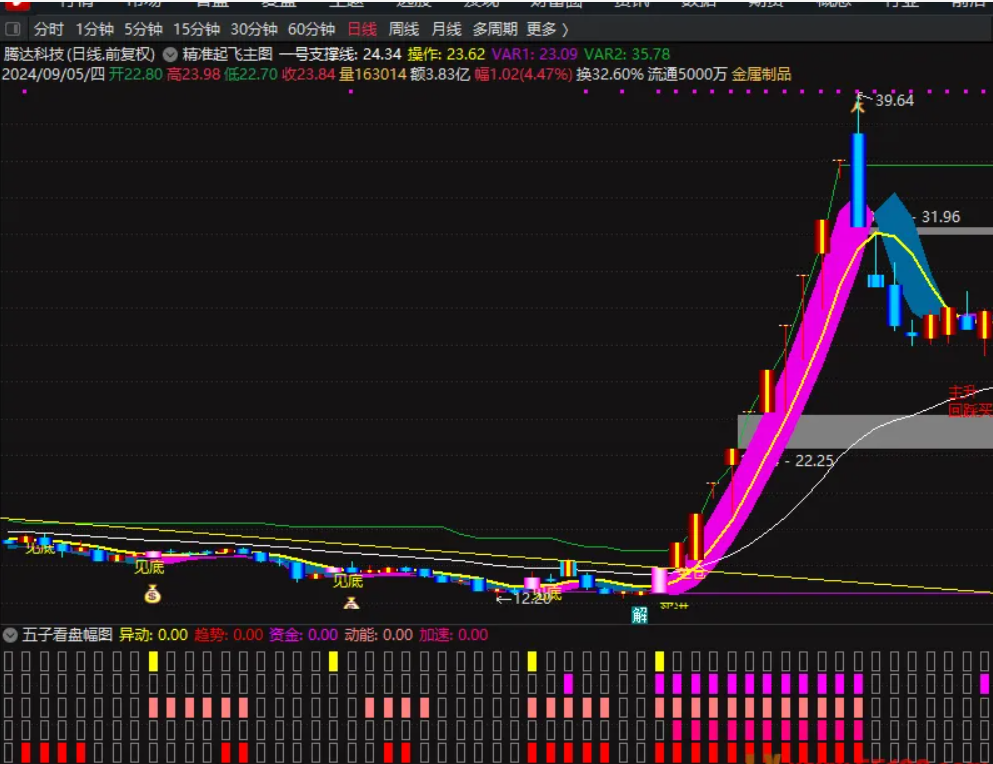Click the peak marker icon at 39.64
Image resolution: width=993 pixels, height=764 pixels.
click(x=857, y=99)
